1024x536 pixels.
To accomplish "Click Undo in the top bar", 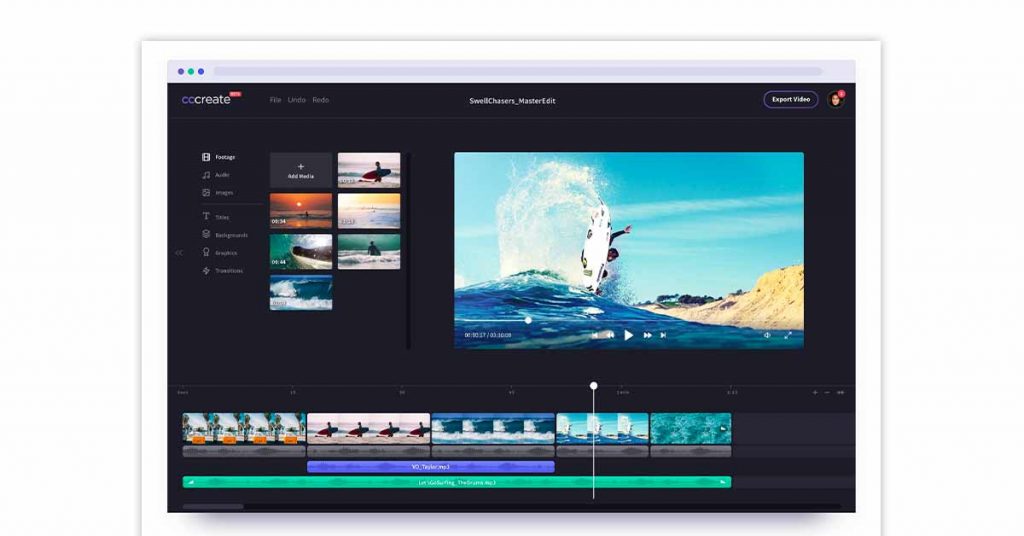I will click(x=297, y=100).
